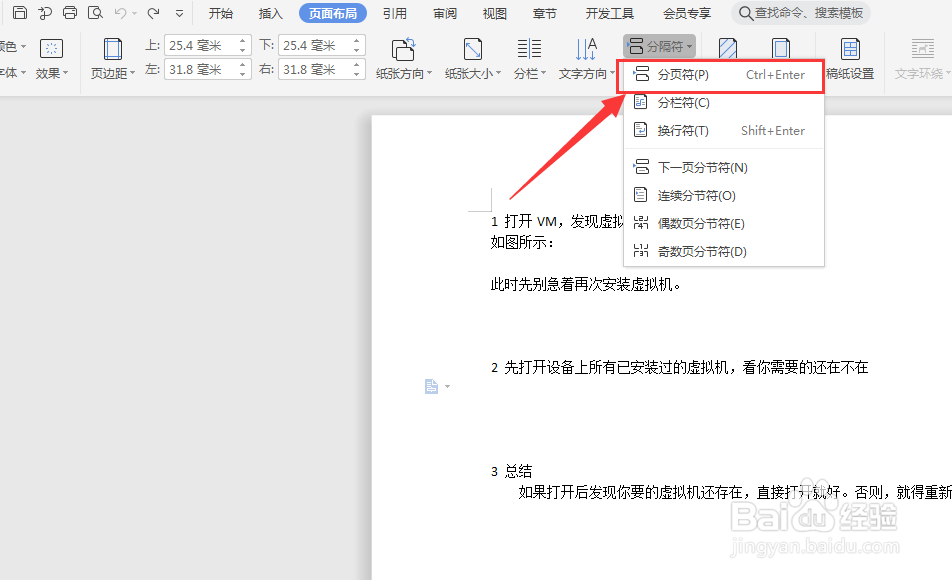Click the Print Preview icon
Screen dimensions: 952x580
[x=96, y=12]
